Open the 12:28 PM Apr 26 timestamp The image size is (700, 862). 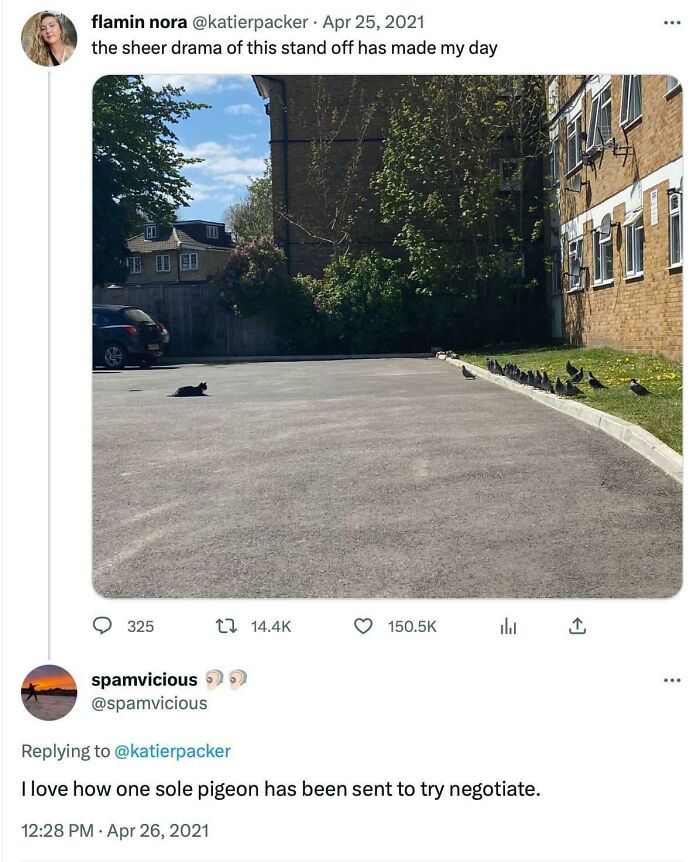click(x=115, y=830)
